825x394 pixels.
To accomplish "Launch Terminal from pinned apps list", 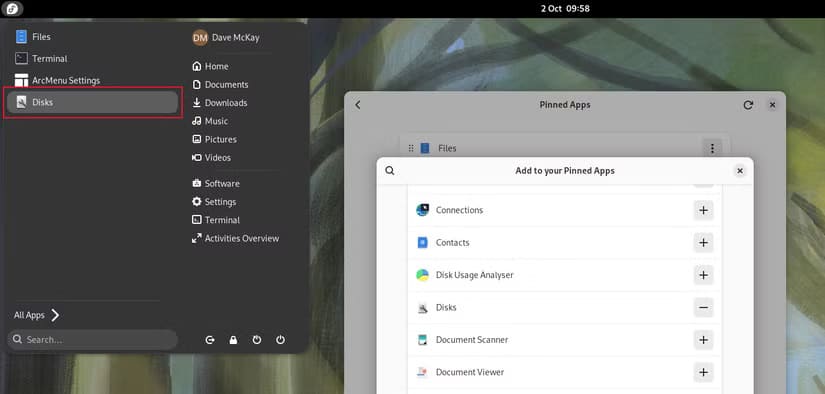I will (92, 58).
